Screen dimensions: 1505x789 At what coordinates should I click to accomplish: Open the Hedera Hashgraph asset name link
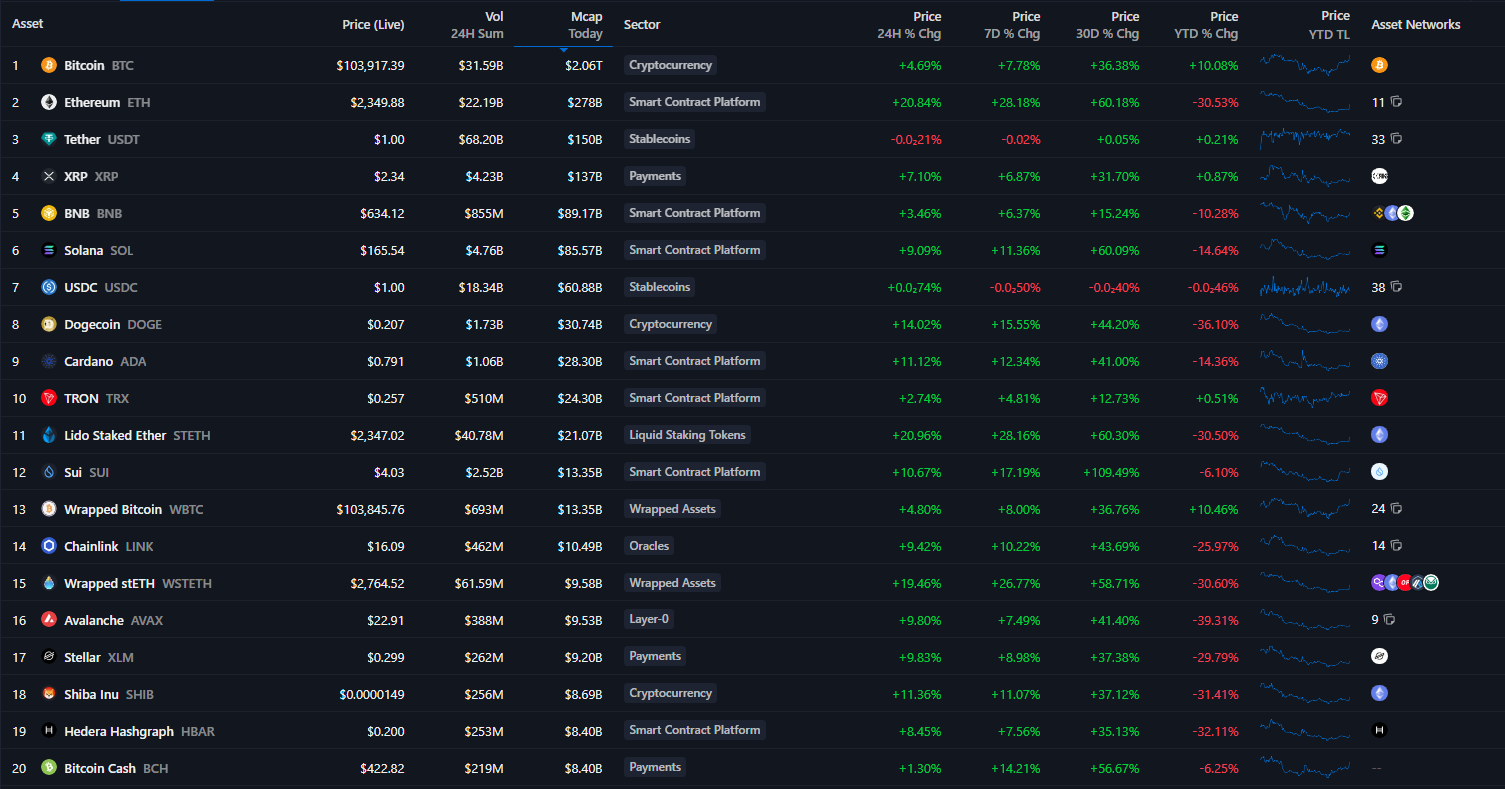tap(119, 731)
